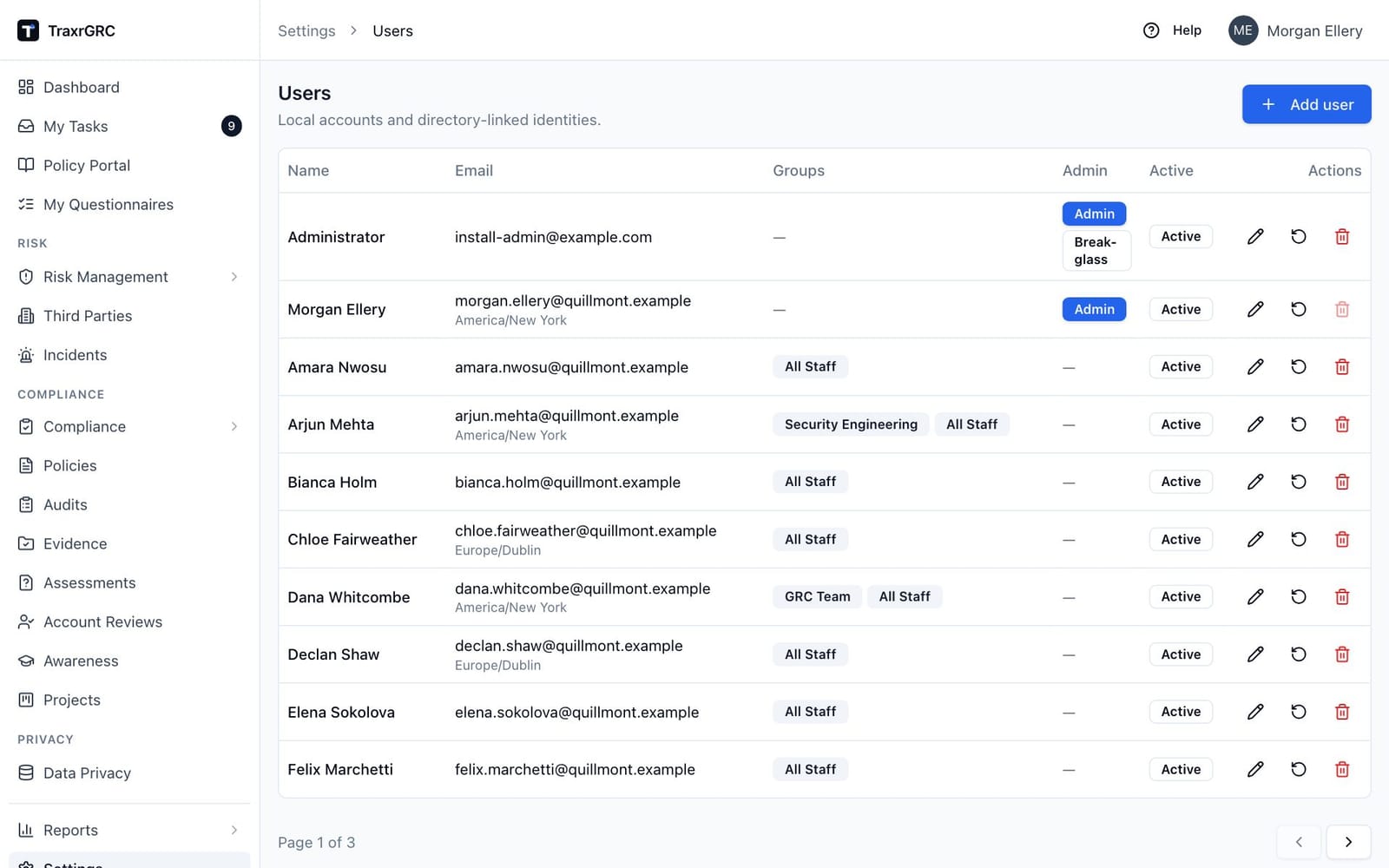
Task: Reset password icon for Administrator
Action: point(1299,237)
